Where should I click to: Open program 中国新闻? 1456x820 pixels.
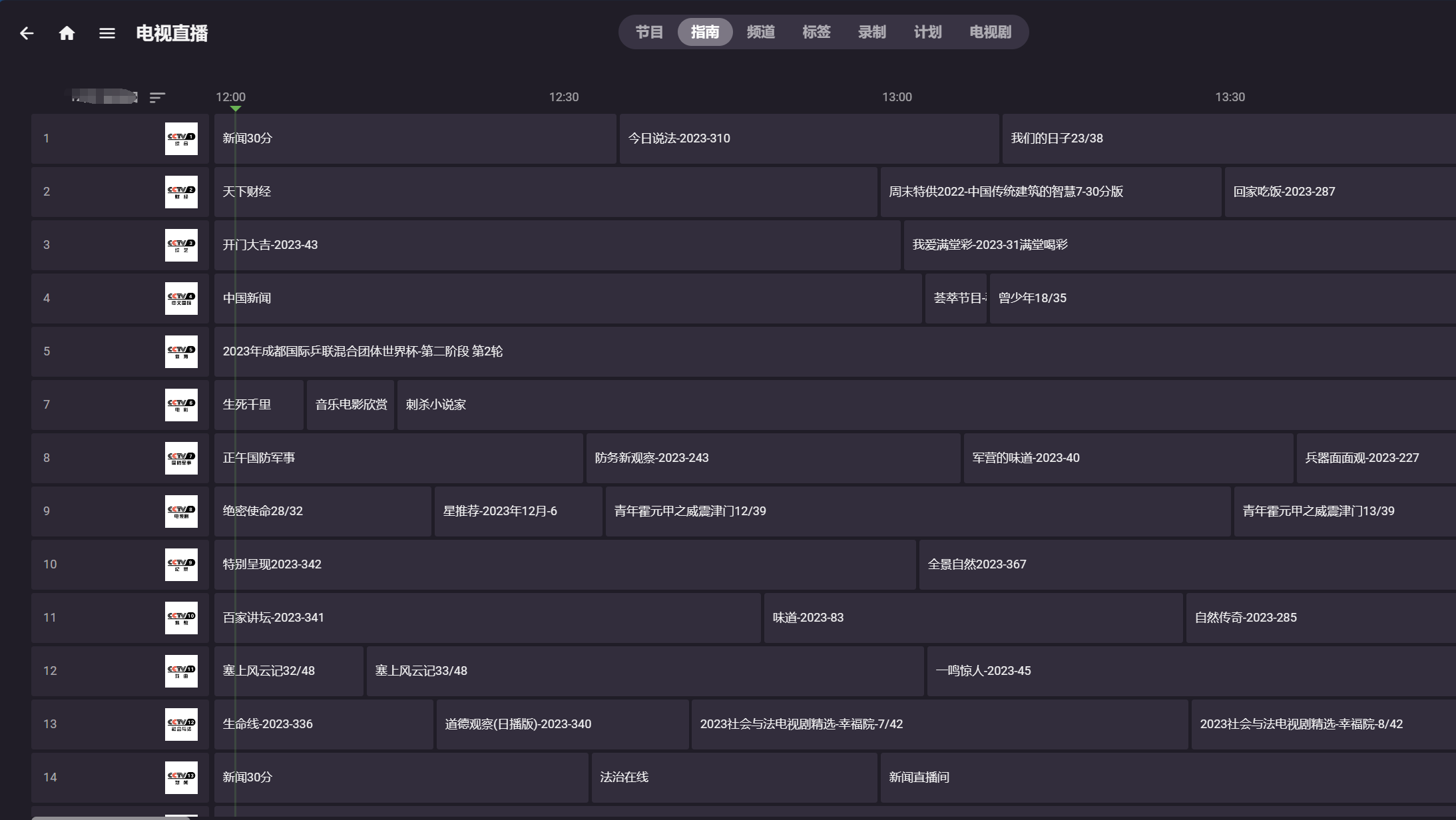tap(568, 298)
